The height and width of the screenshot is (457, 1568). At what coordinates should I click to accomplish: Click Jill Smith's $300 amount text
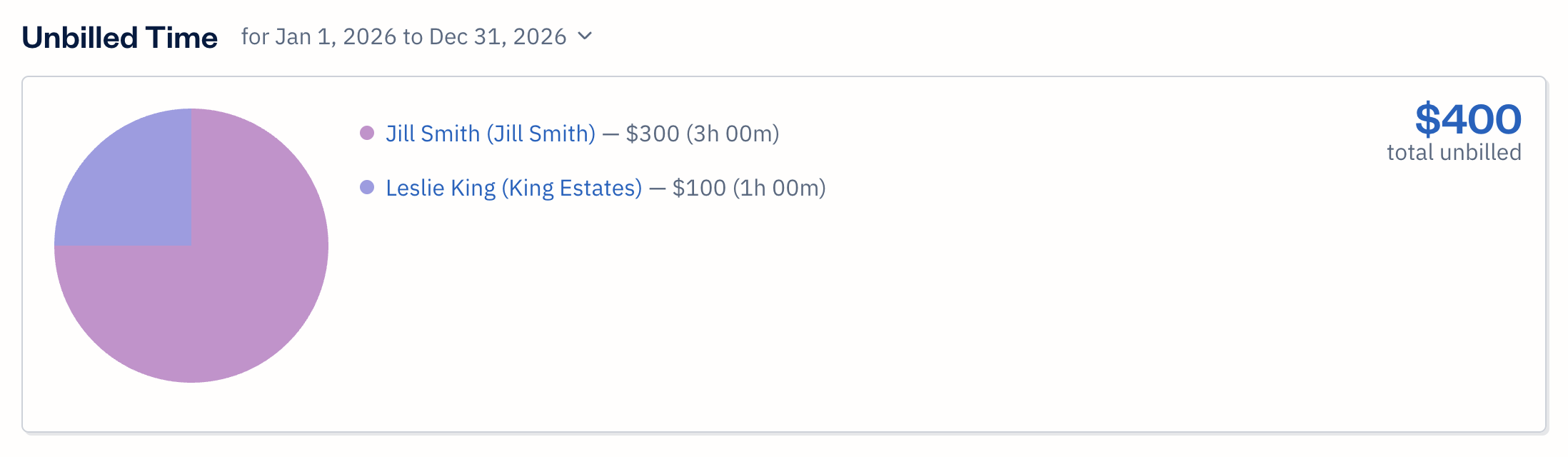coord(651,134)
